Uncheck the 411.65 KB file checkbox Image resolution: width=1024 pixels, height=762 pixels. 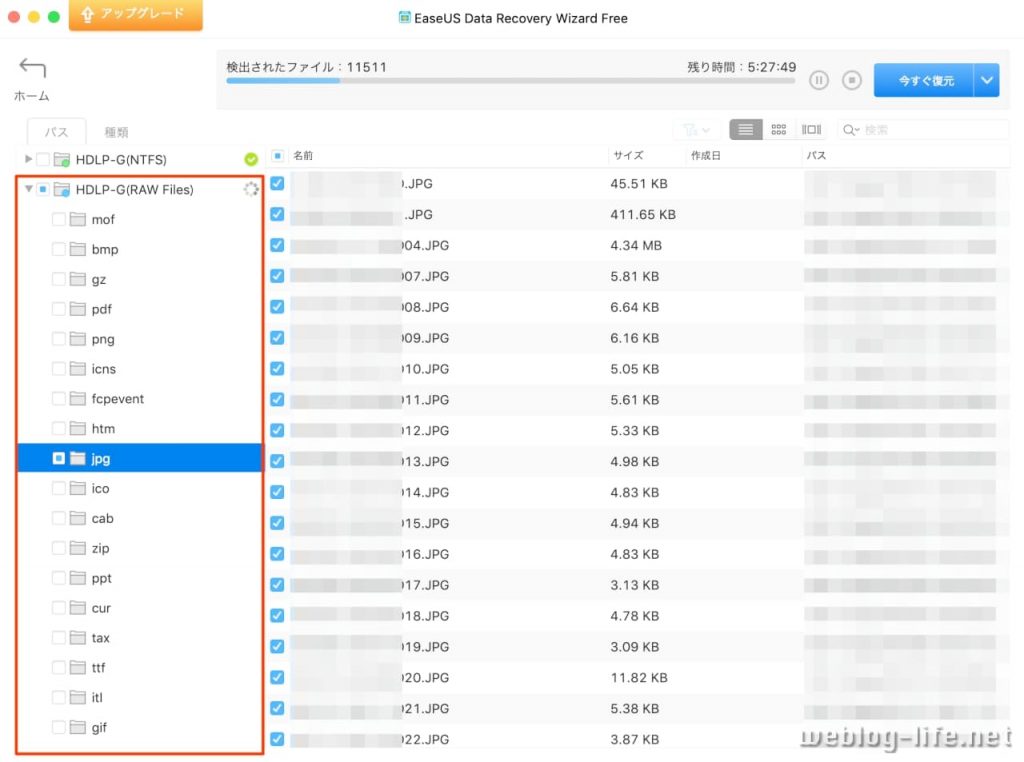(278, 214)
